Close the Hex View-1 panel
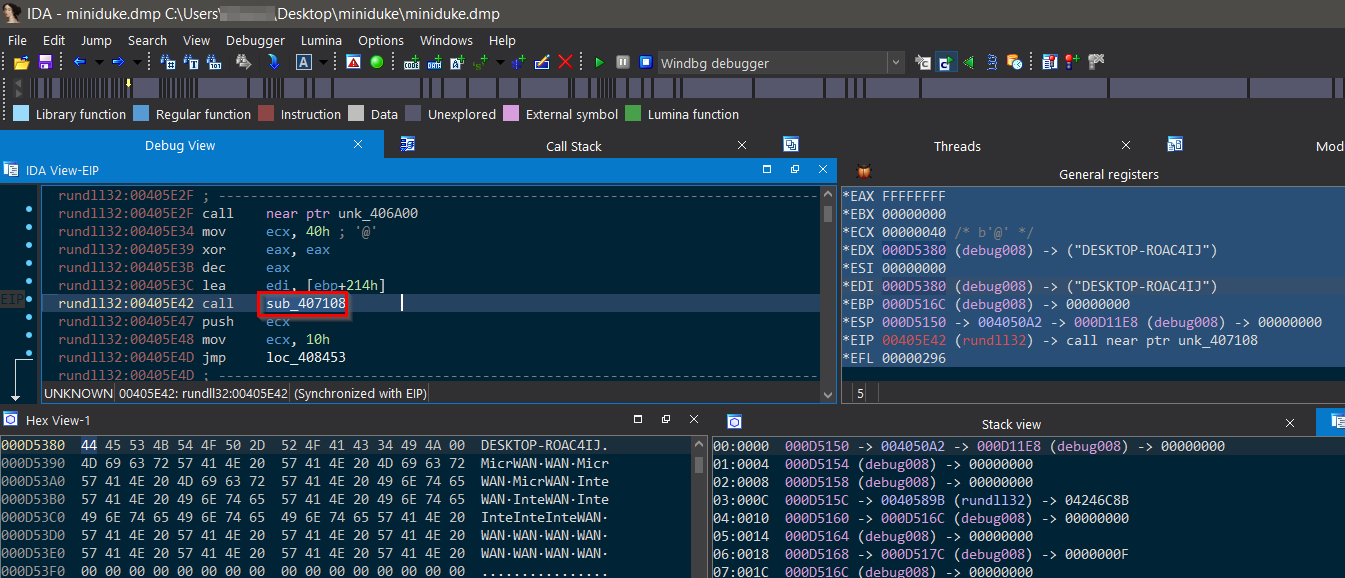 coord(693,420)
